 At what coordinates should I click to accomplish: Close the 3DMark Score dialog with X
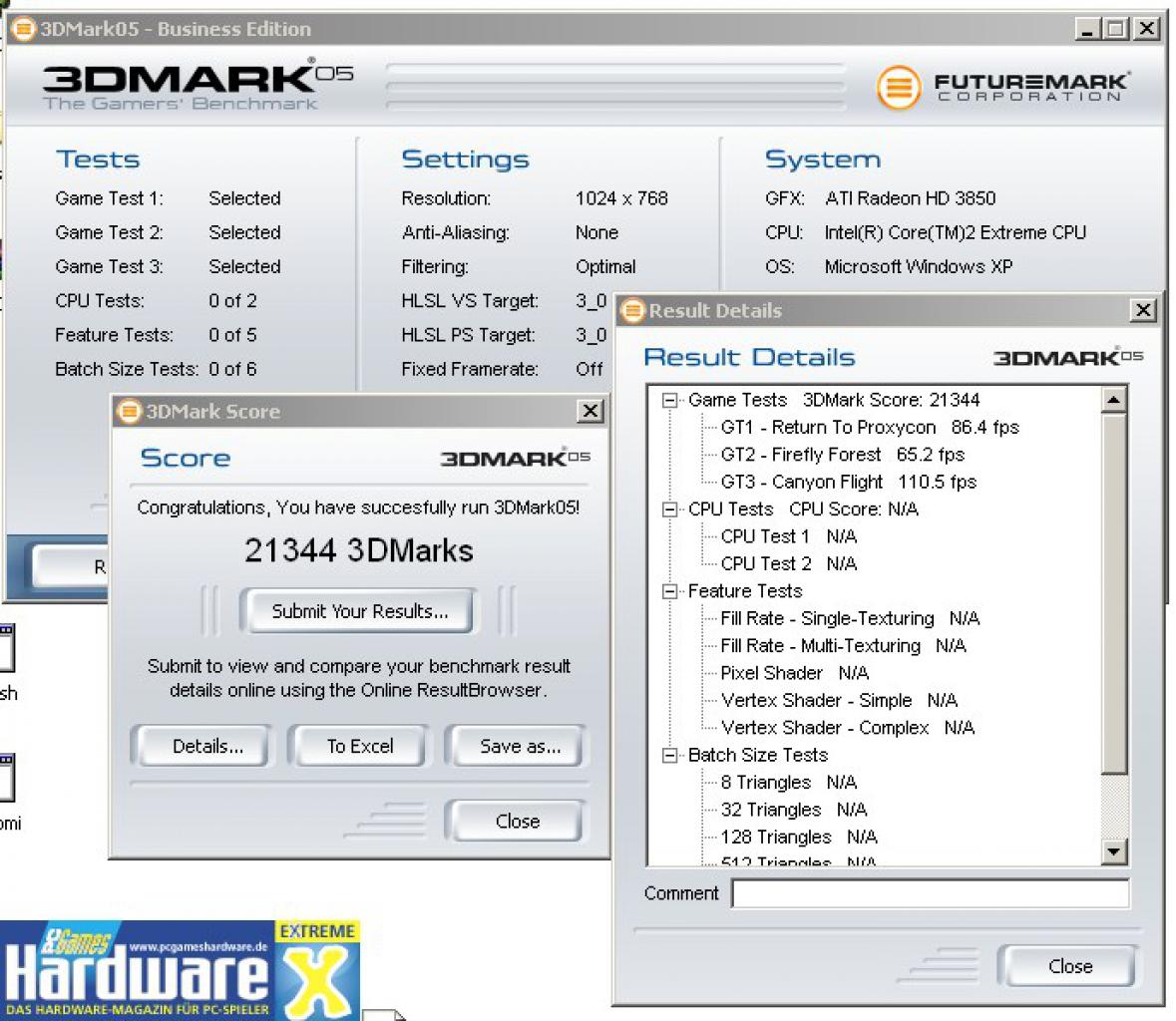(590, 411)
